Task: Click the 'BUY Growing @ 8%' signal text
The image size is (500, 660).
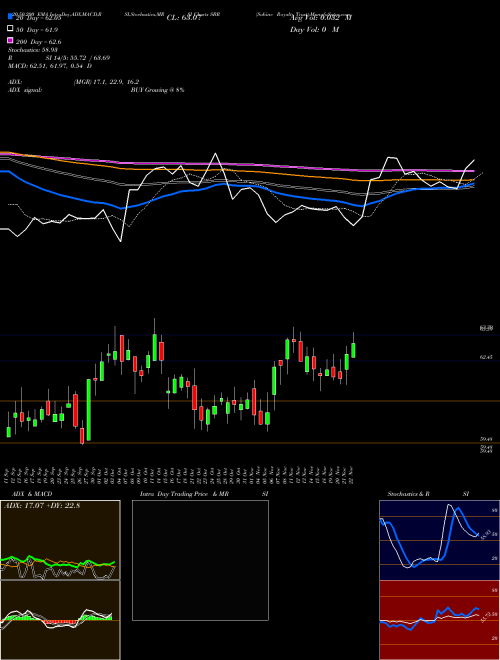Action: click(x=157, y=90)
